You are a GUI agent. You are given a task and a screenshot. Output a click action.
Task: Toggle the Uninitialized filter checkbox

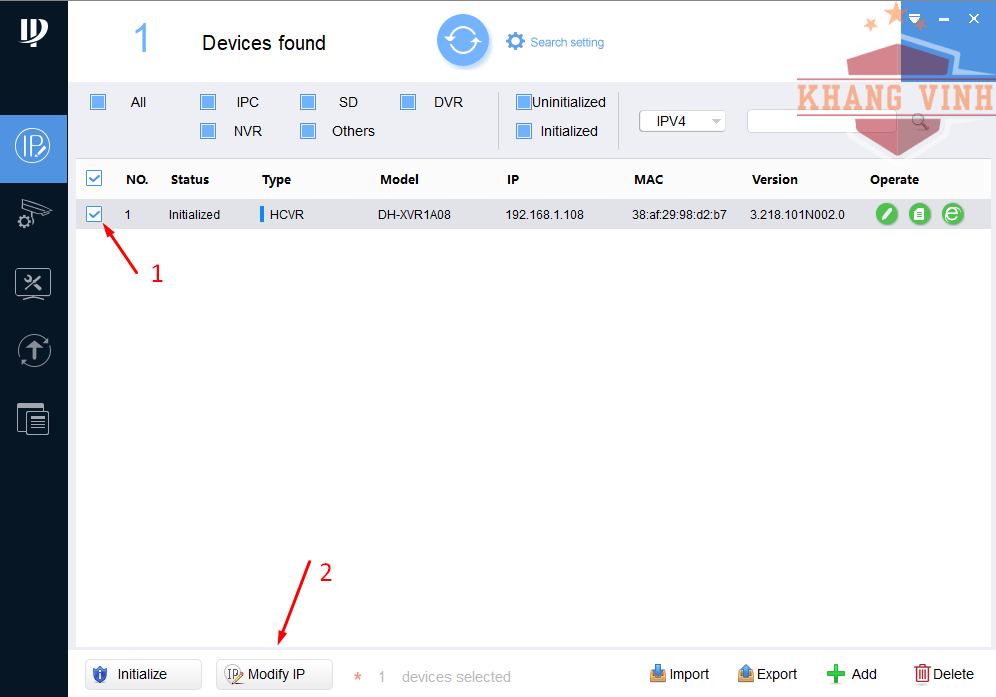pos(523,102)
